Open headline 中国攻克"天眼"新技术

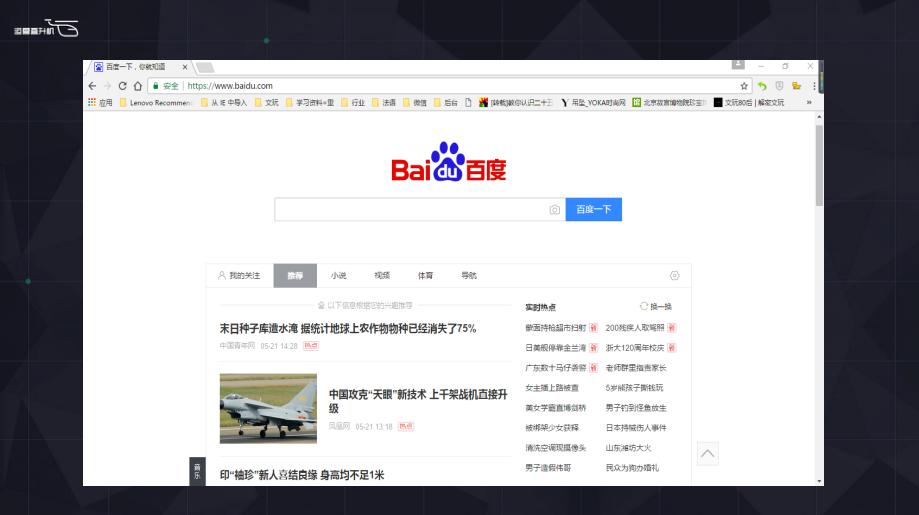click(418, 401)
